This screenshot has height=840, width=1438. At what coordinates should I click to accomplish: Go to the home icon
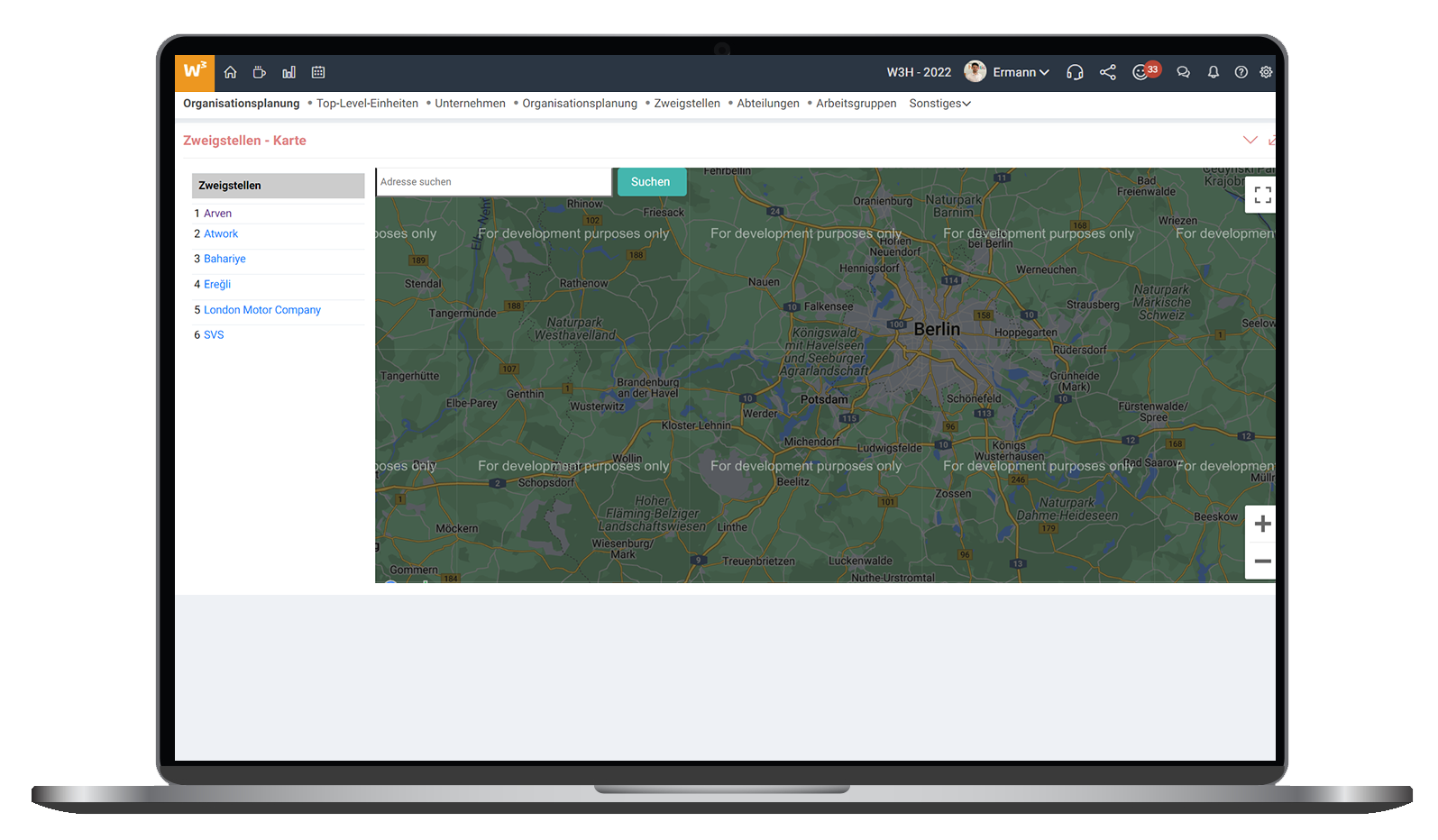coord(231,72)
